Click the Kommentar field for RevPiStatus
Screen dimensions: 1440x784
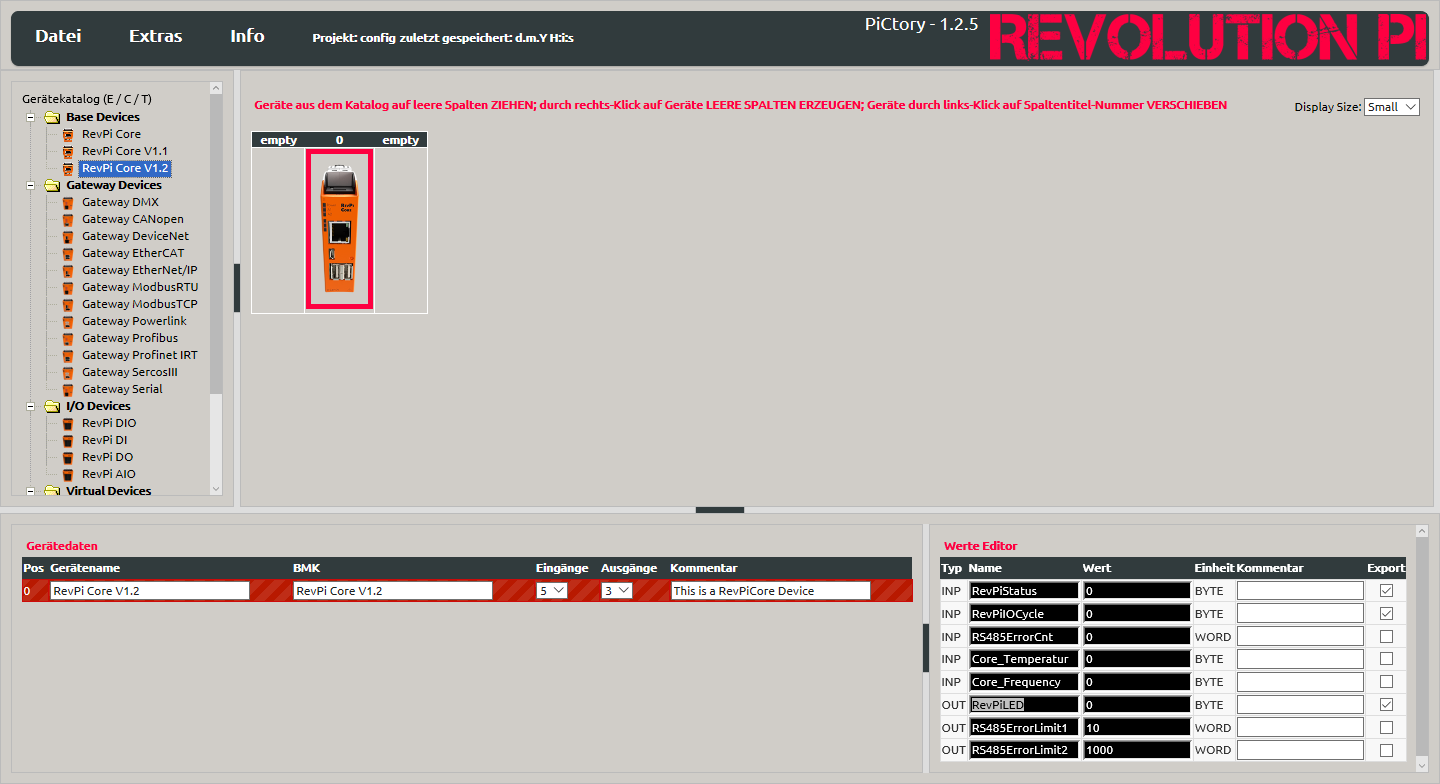click(x=1300, y=590)
